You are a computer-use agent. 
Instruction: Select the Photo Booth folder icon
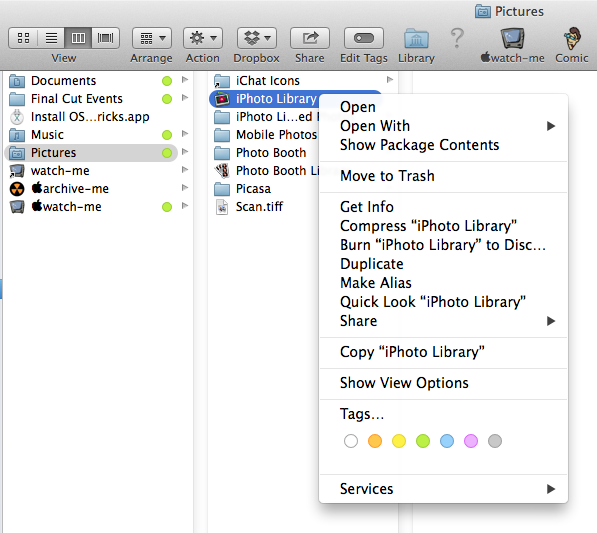pos(222,153)
